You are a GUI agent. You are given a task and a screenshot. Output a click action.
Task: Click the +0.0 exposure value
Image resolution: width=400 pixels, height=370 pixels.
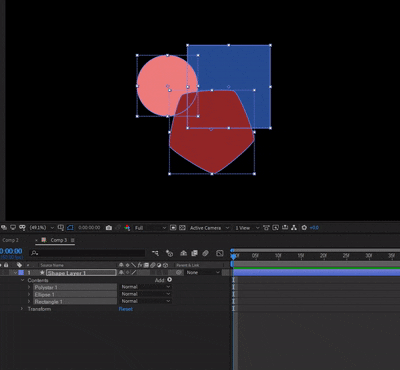coord(314,228)
